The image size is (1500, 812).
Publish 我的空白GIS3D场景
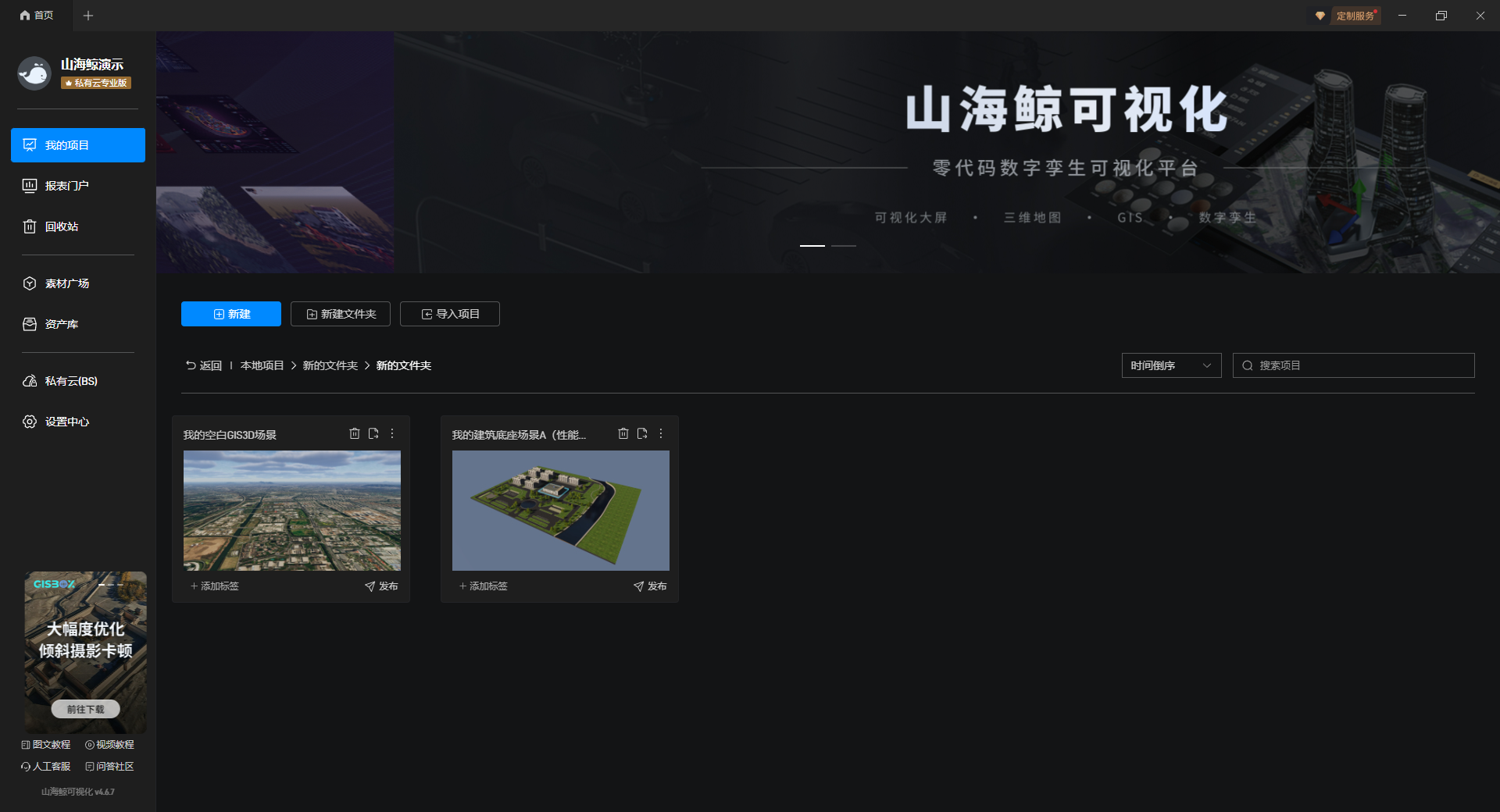tap(381, 586)
